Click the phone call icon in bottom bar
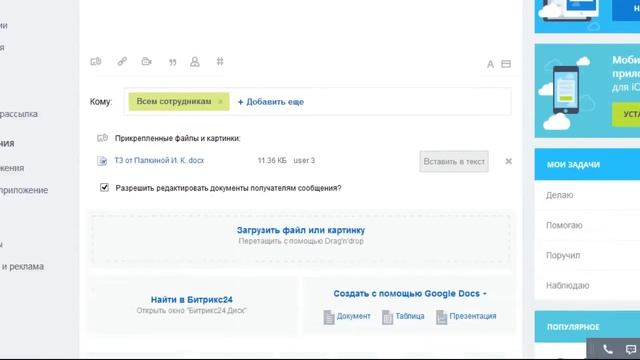The image size is (640, 360). pos(608,349)
